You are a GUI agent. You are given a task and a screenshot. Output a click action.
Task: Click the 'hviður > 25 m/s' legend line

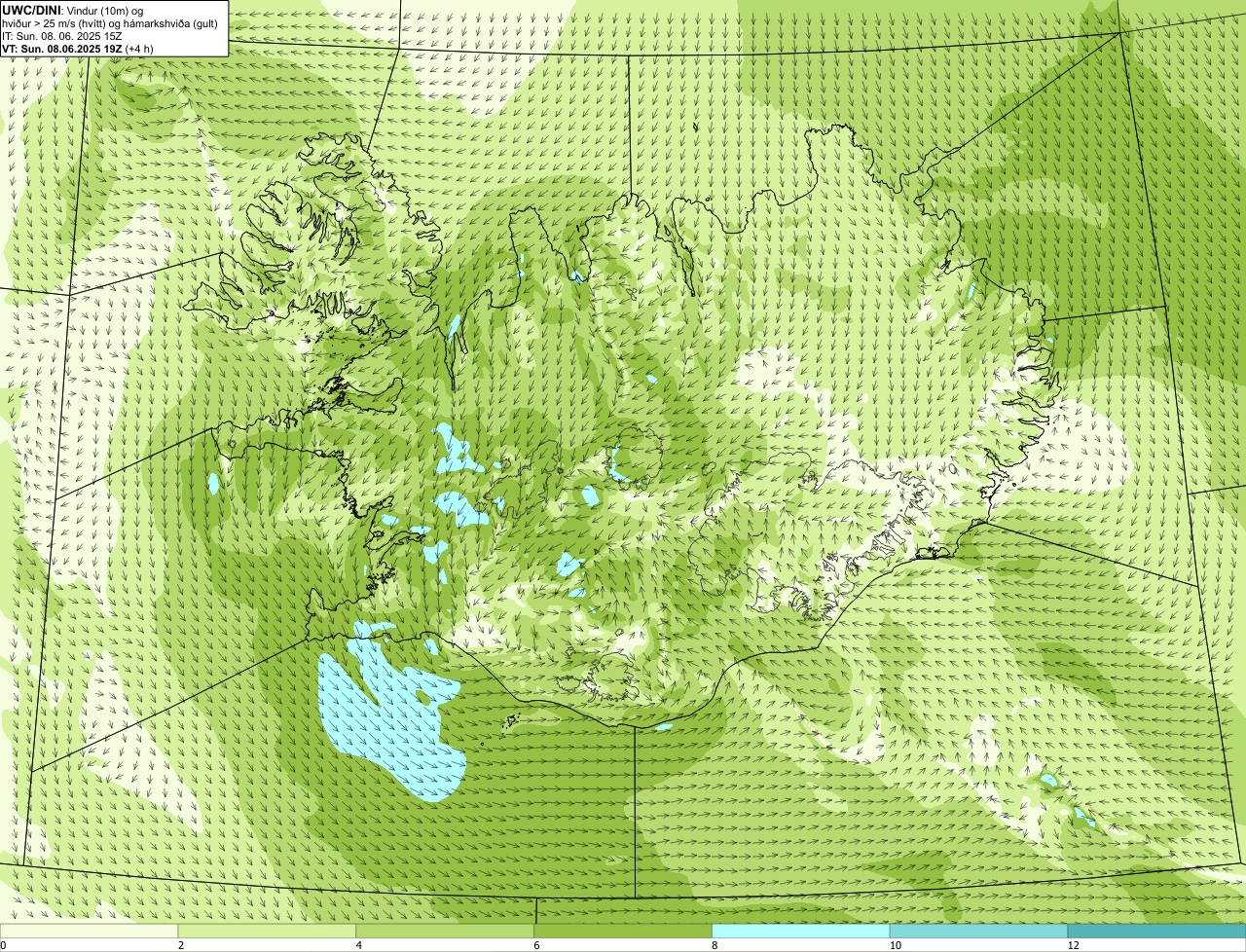110,23
